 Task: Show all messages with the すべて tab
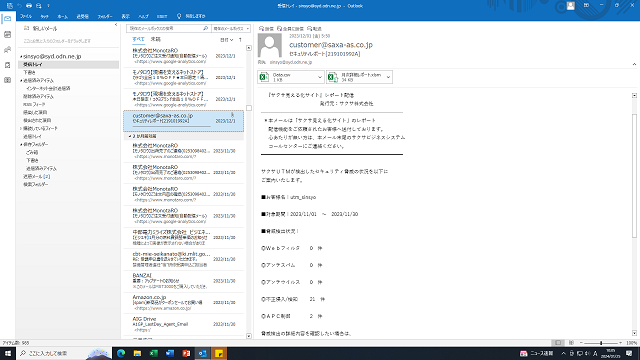pyautogui.click(x=138, y=39)
